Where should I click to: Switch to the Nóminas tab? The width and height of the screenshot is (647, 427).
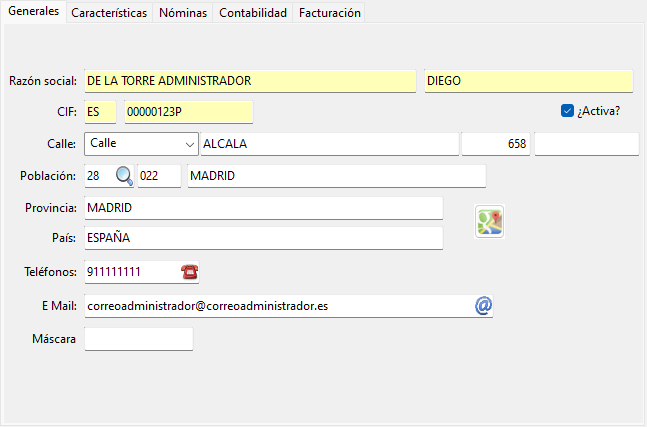[183, 13]
